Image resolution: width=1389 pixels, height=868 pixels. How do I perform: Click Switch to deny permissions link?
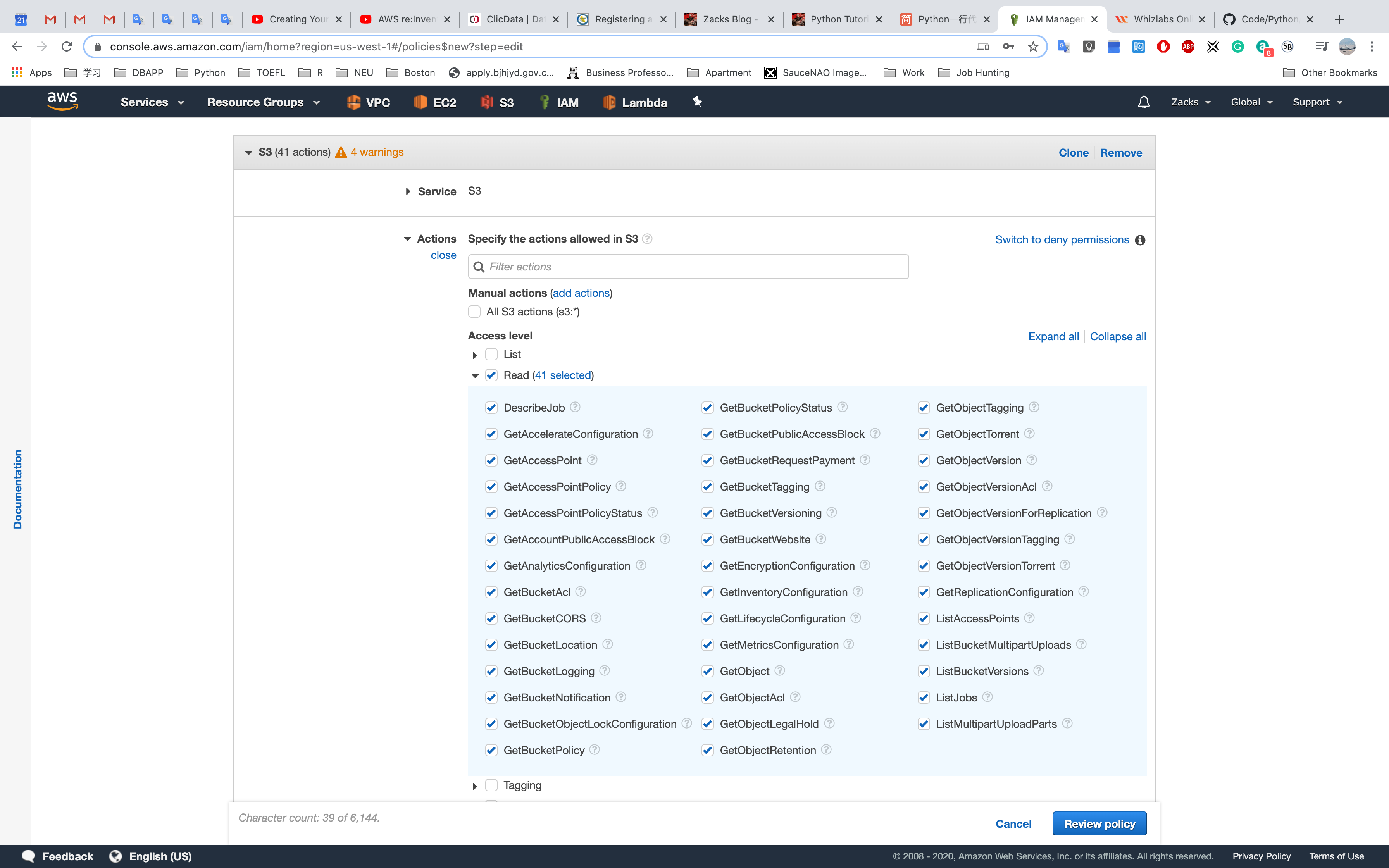(1062, 240)
